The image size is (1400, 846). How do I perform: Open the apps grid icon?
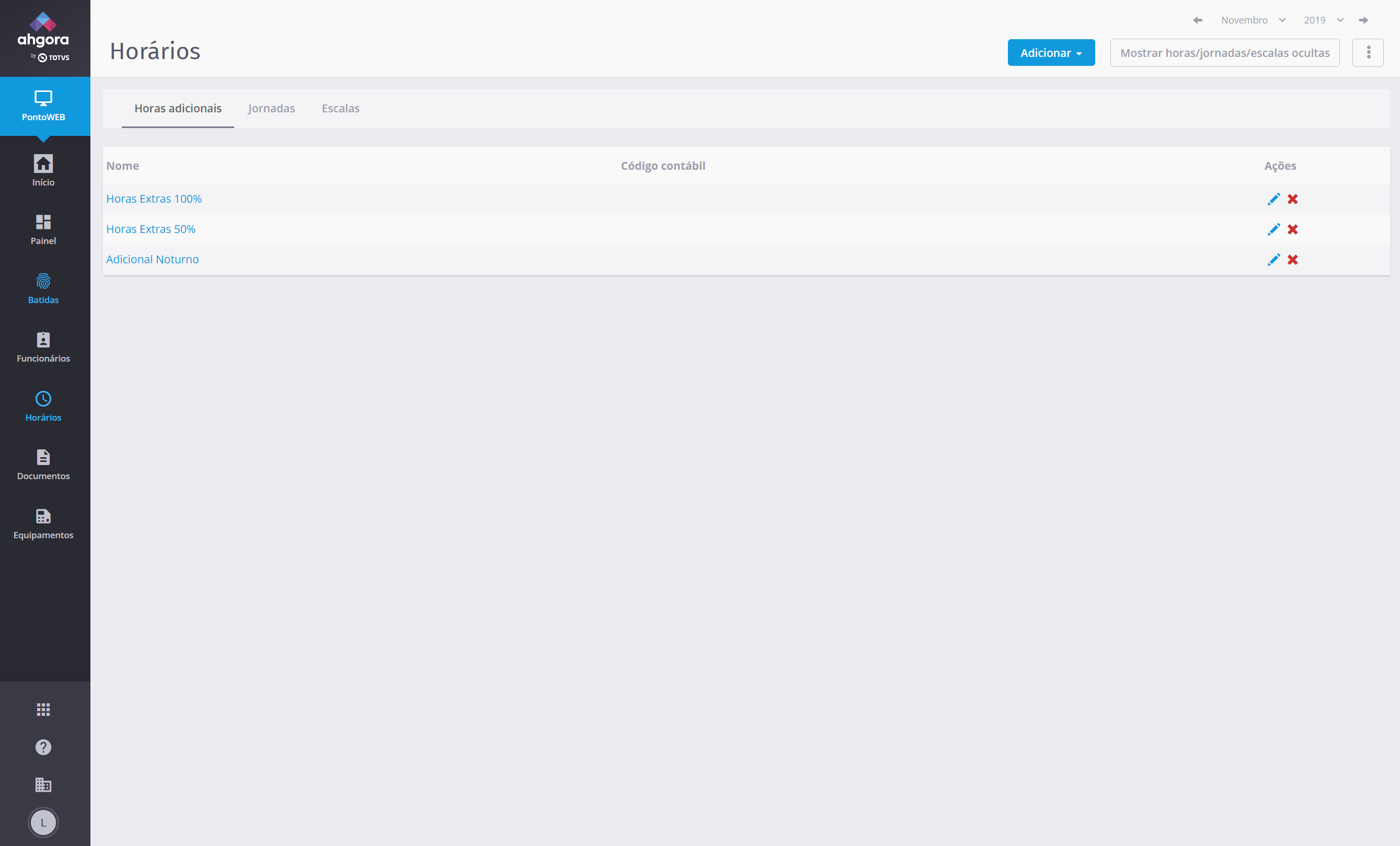[x=43, y=709]
